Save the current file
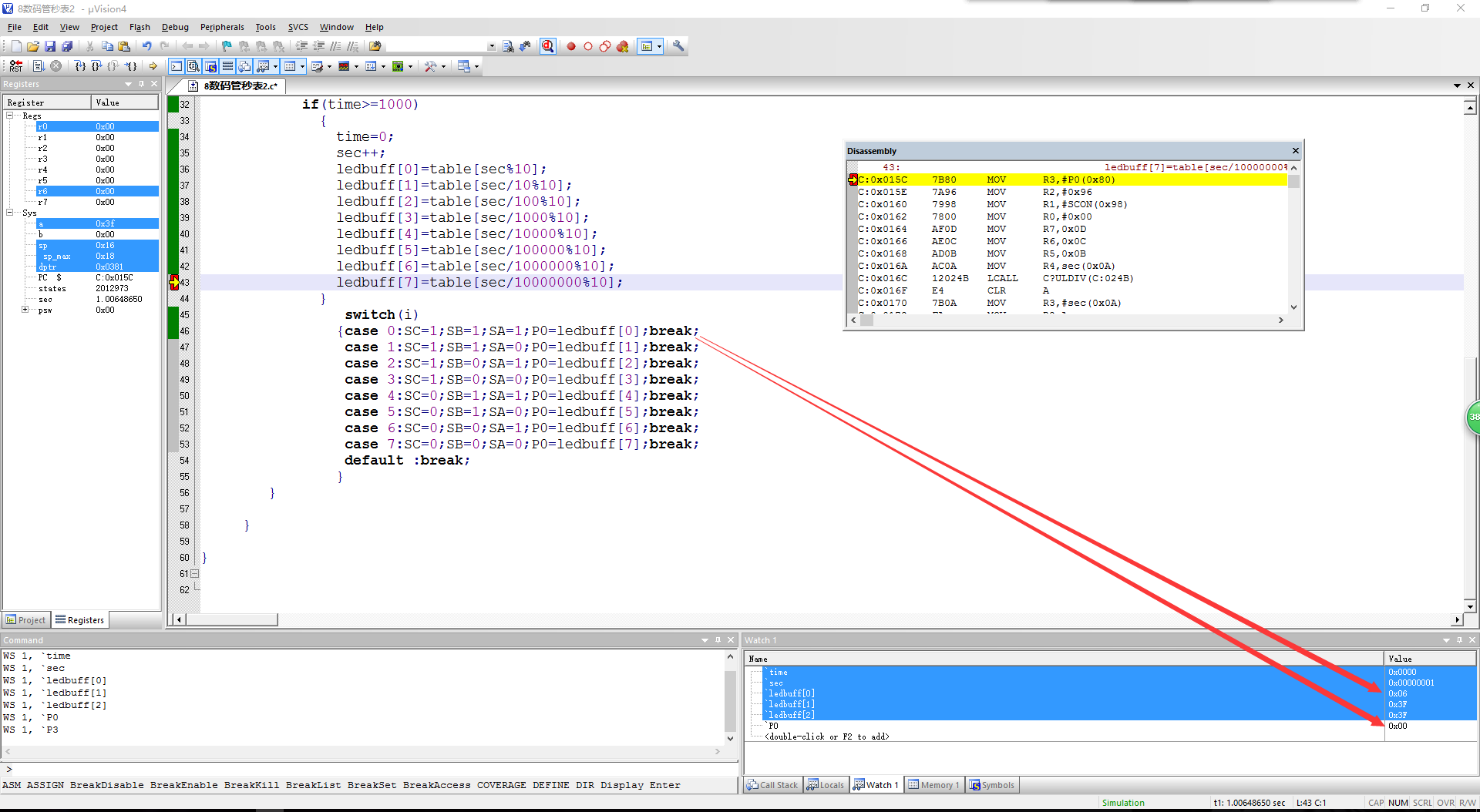1480x812 pixels. pyautogui.click(x=50, y=46)
